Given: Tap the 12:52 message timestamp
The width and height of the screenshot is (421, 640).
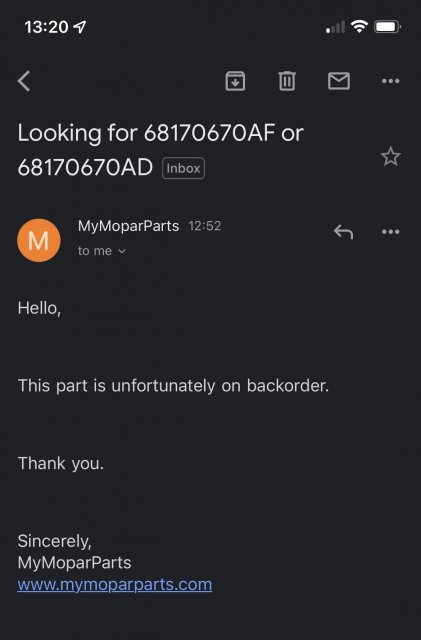Looking at the screenshot, I should (x=205, y=226).
